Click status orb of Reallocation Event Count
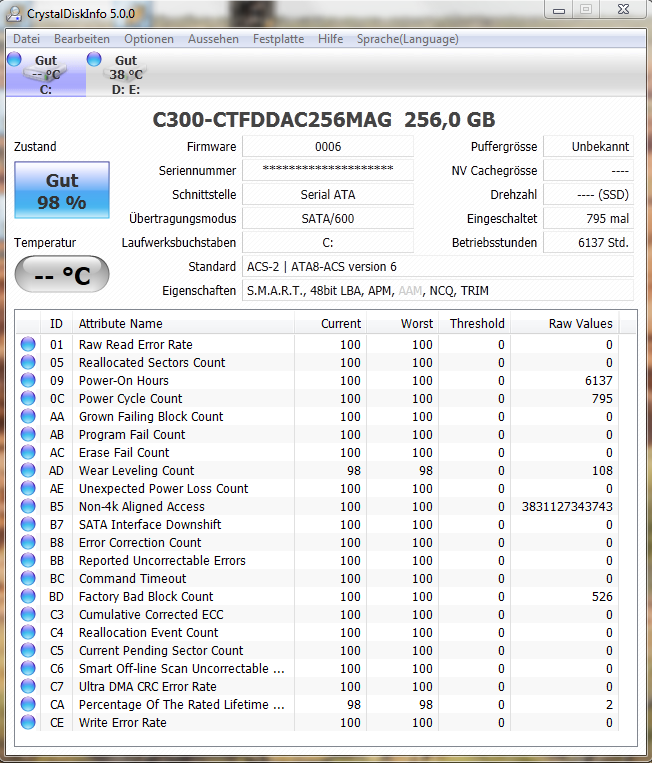This screenshot has height=763, width=652. tap(28, 632)
